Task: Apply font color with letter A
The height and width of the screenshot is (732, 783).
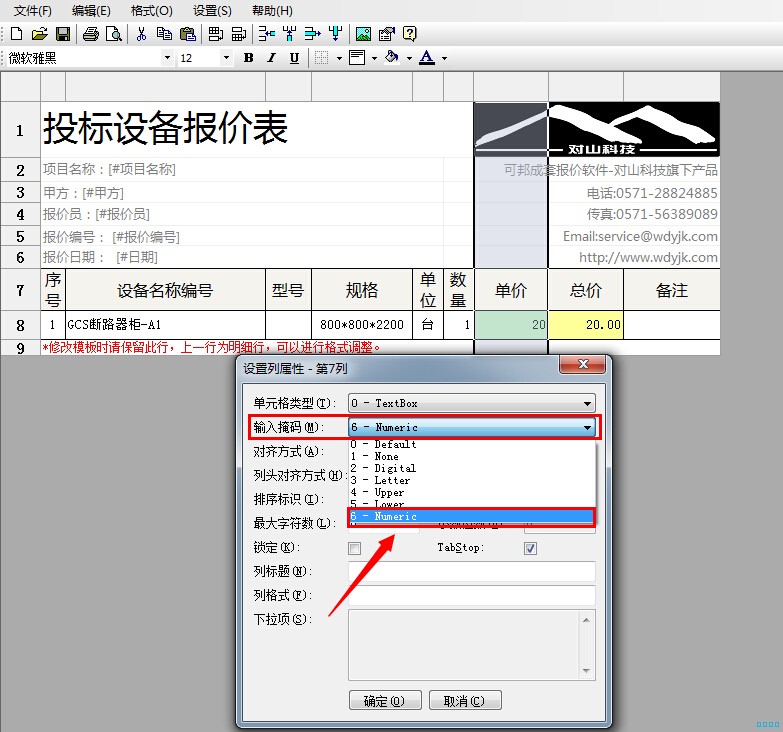Action: [427, 58]
